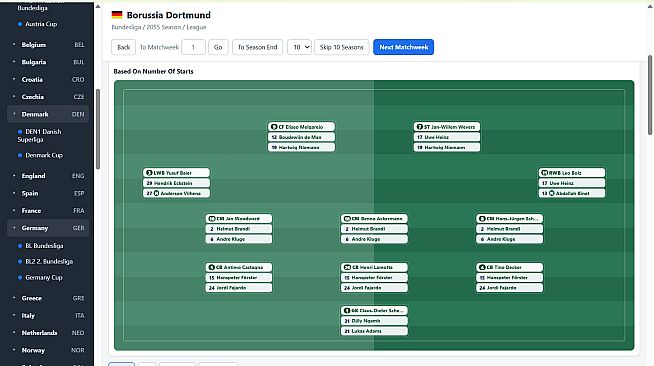Click the shirt number badge of ST Jan-Willem Wevers
654x366 pixels.
[x=420, y=127]
